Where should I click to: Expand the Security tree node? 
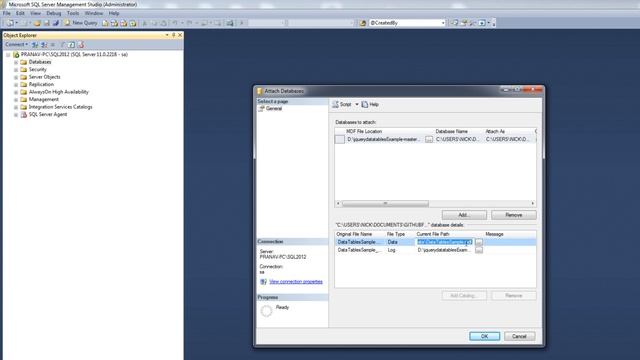[16, 70]
